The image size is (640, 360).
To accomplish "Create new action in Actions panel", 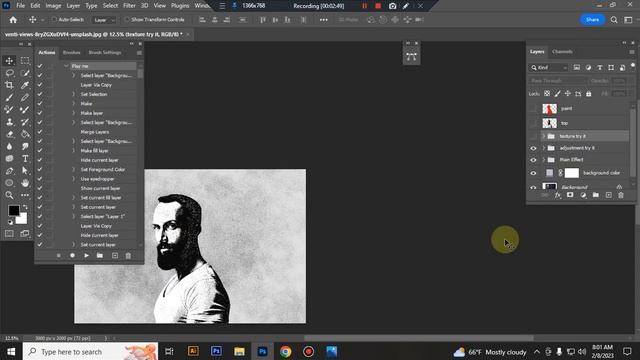I will [x=115, y=256].
